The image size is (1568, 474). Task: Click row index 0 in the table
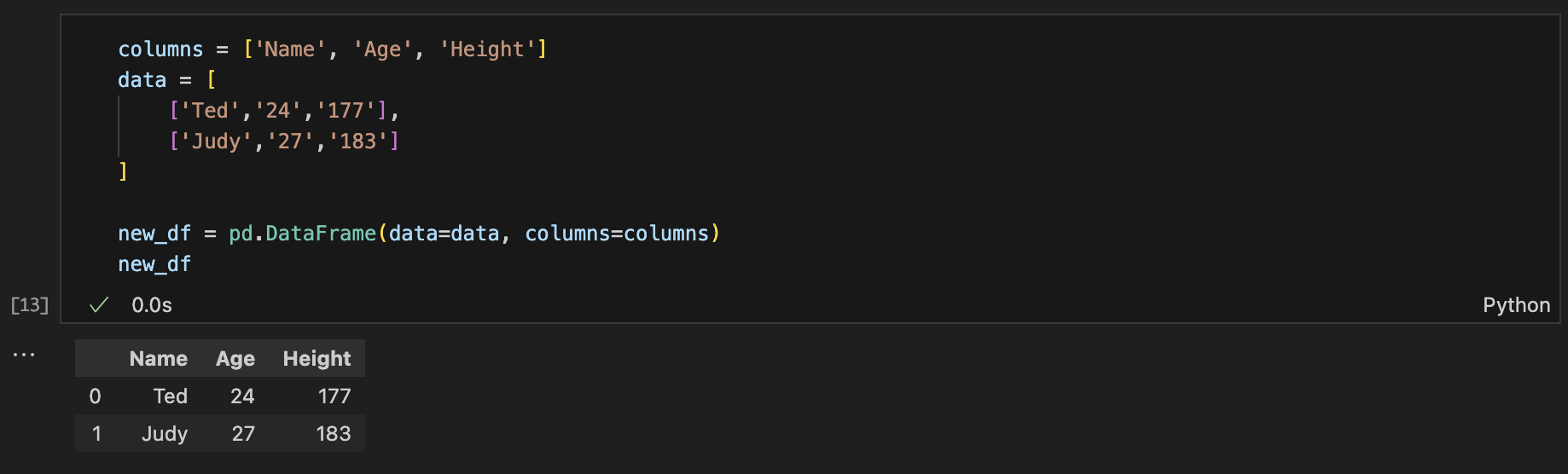click(x=95, y=396)
